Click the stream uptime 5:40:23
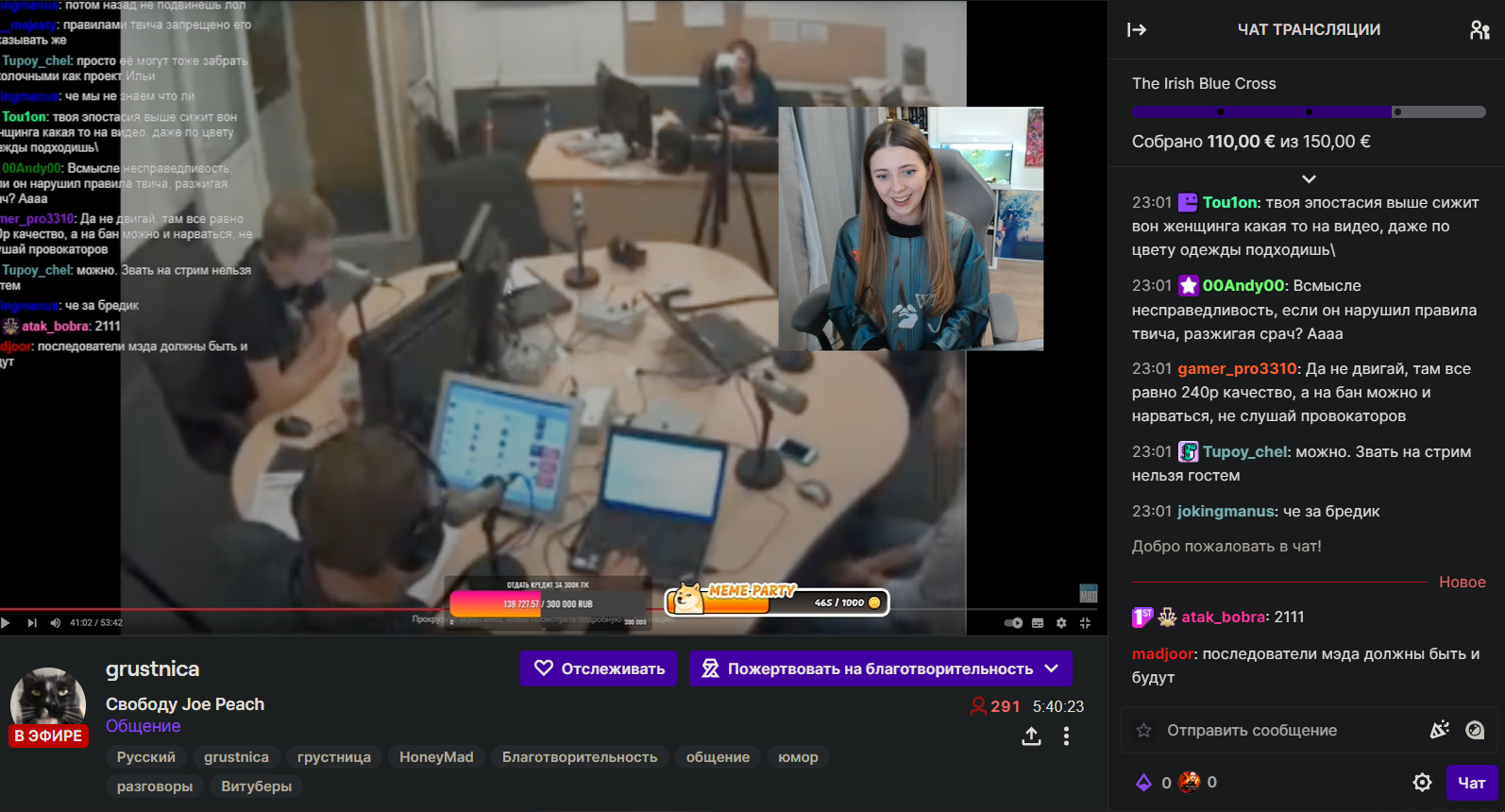 (1058, 706)
